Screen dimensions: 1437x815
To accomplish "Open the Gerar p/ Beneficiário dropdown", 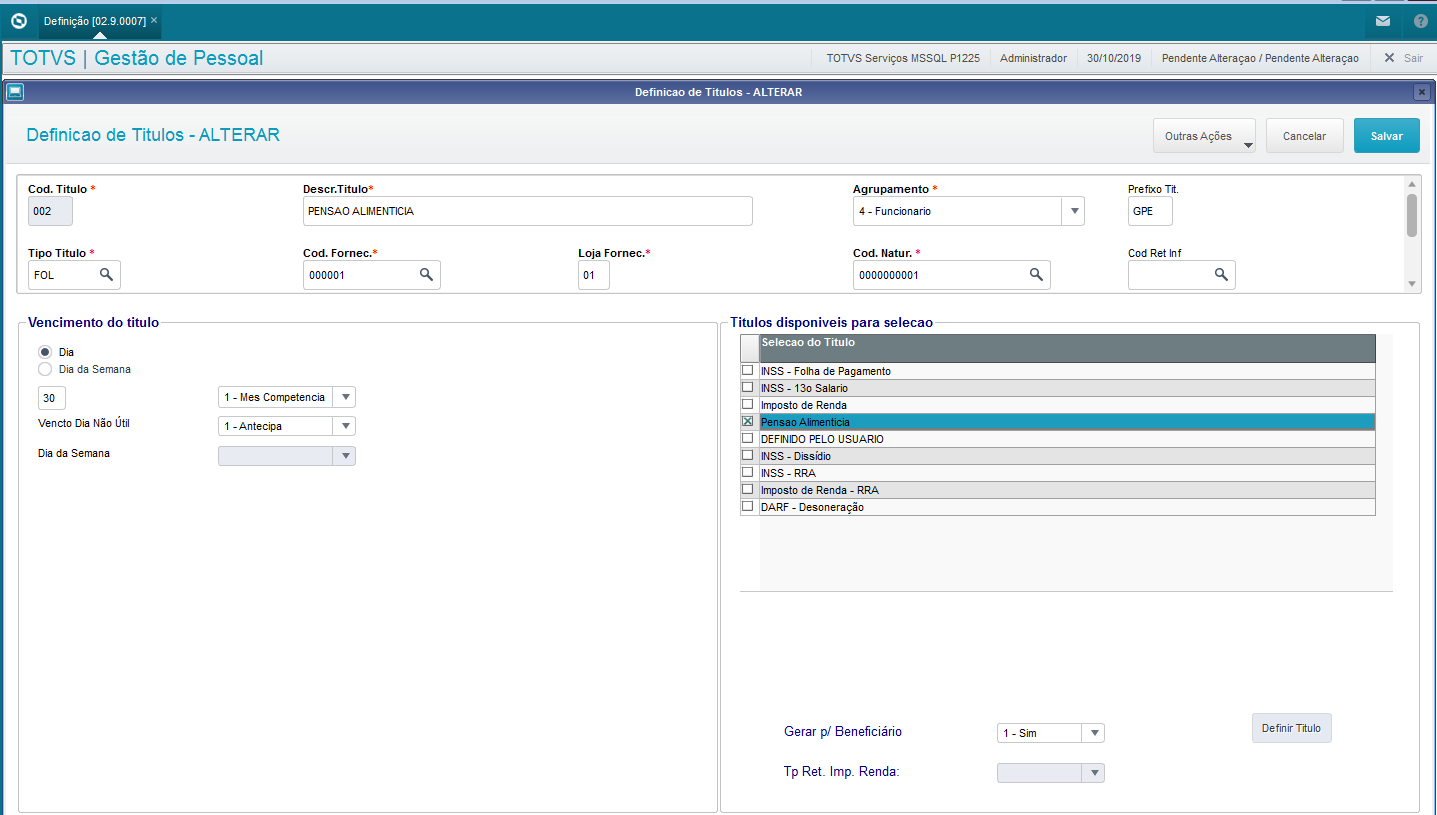I will [1093, 733].
